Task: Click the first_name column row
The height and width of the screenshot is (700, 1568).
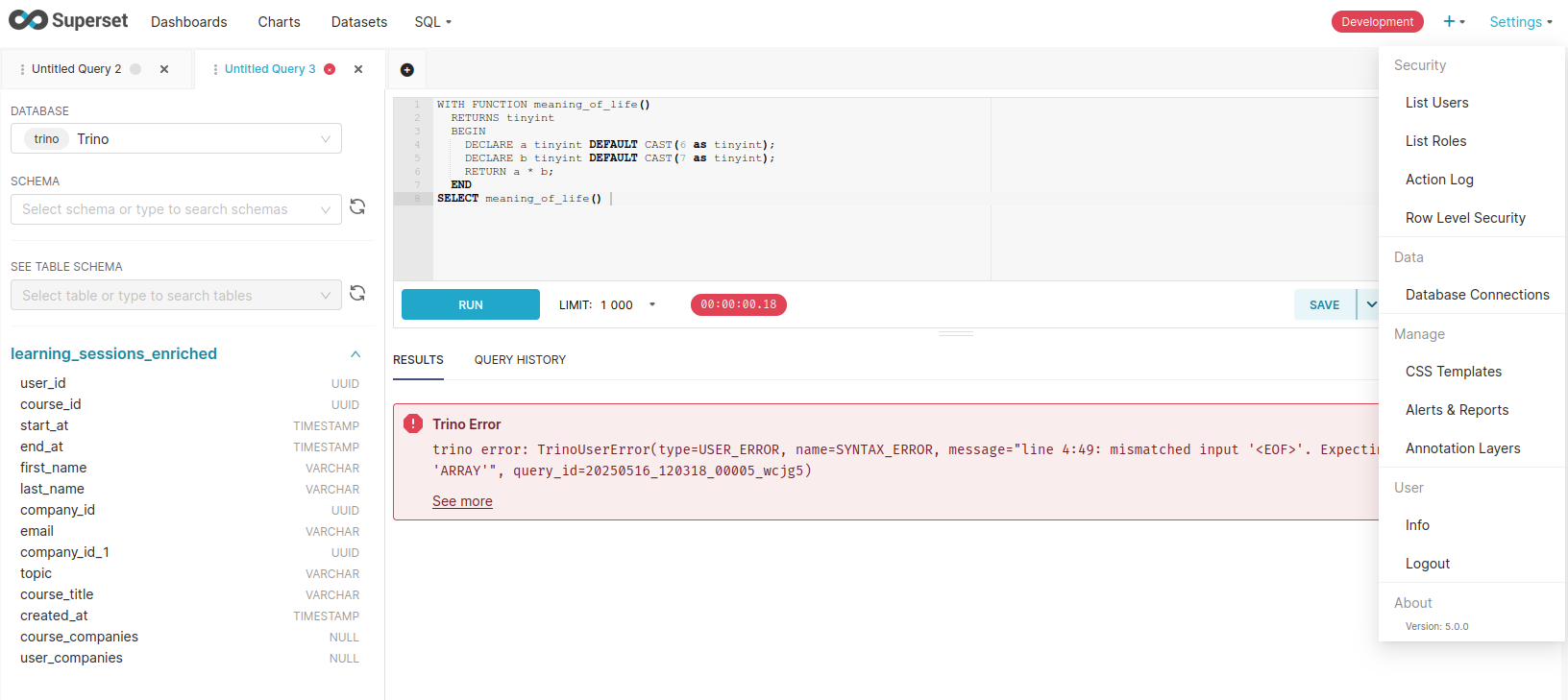Action: pyautogui.click(x=189, y=468)
